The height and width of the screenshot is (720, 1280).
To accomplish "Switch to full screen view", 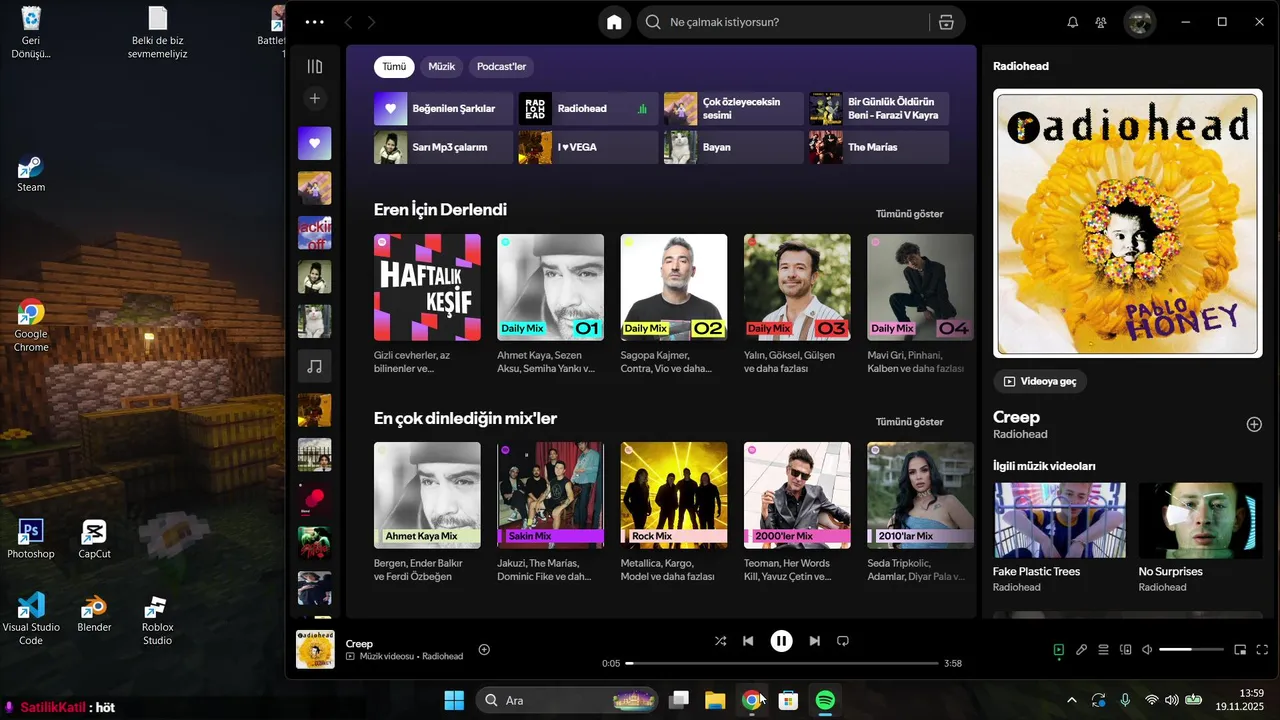I will (x=1262, y=650).
